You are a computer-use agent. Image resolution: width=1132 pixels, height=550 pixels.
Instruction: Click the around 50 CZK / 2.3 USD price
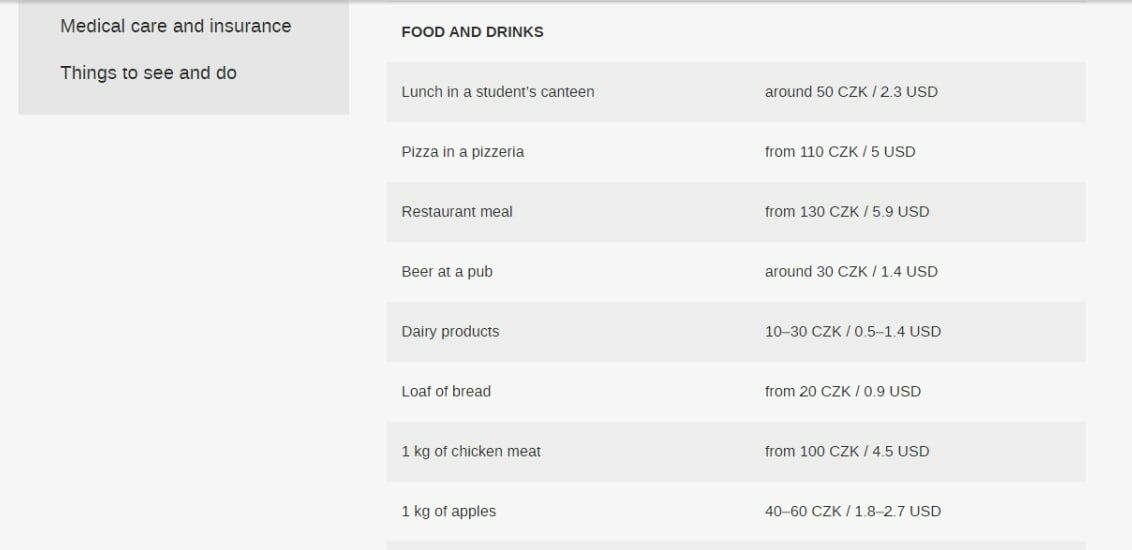[851, 92]
